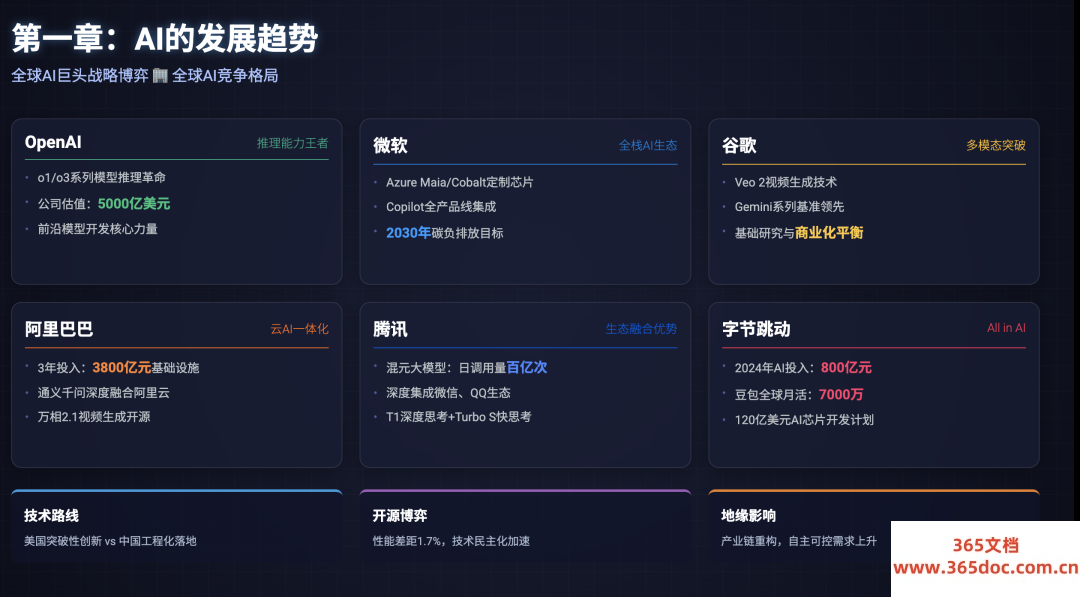Click the "公司估值：5000亿美元" line
Viewport: 1080px width, 597px height.
pos(103,204)
